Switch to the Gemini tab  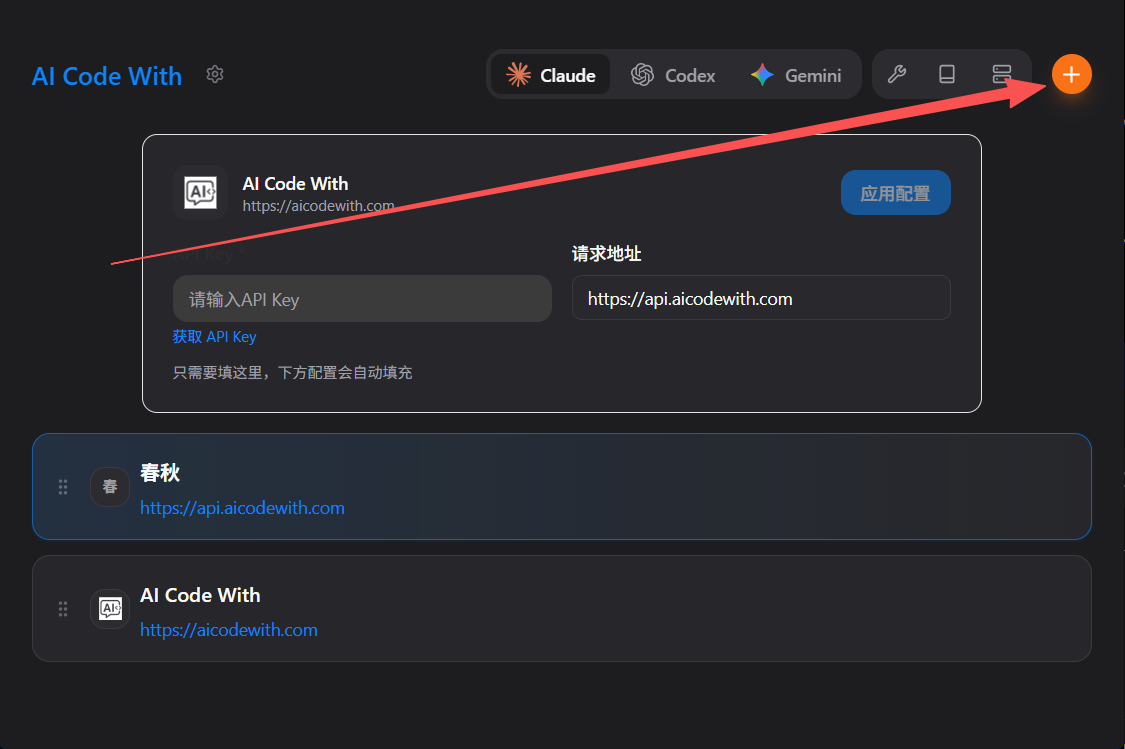coord(796,75)
